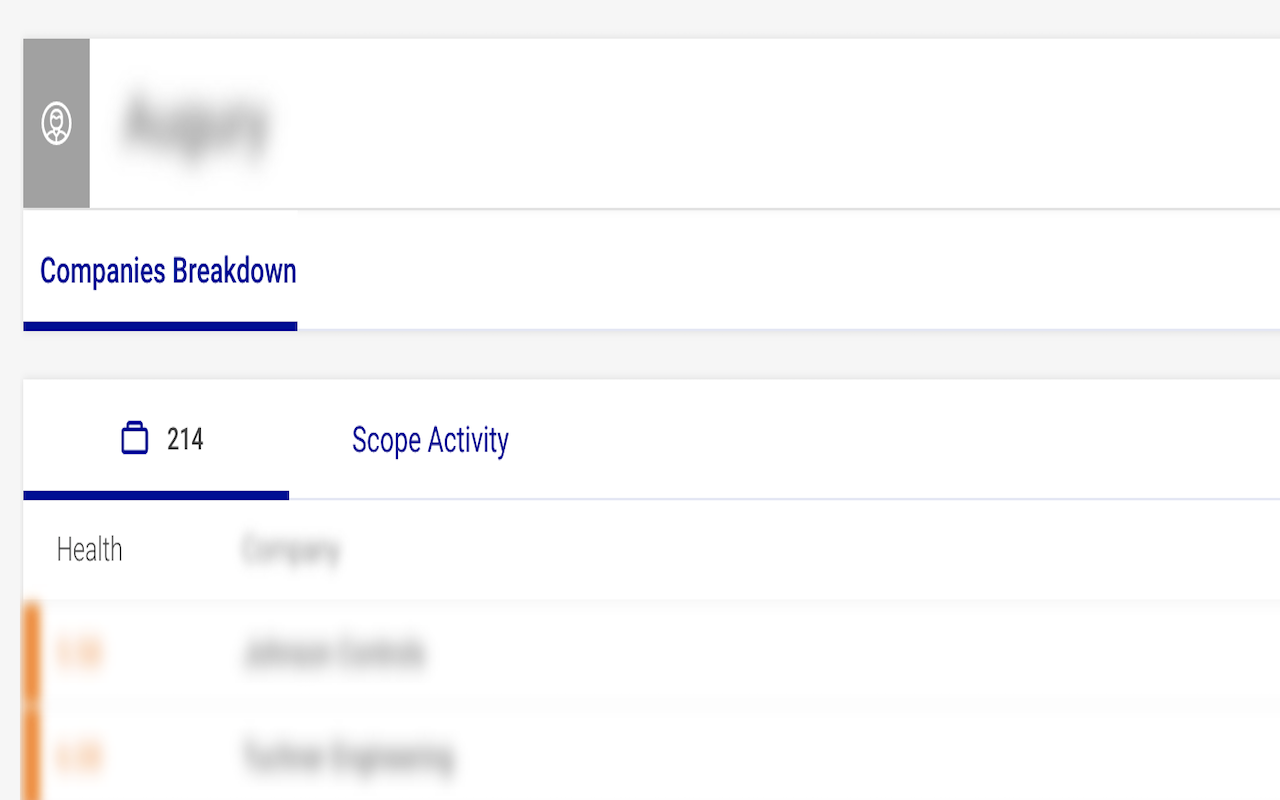Open the second company name in the table
Viewport: 1280px width, 800px height.
coord(348,757)
